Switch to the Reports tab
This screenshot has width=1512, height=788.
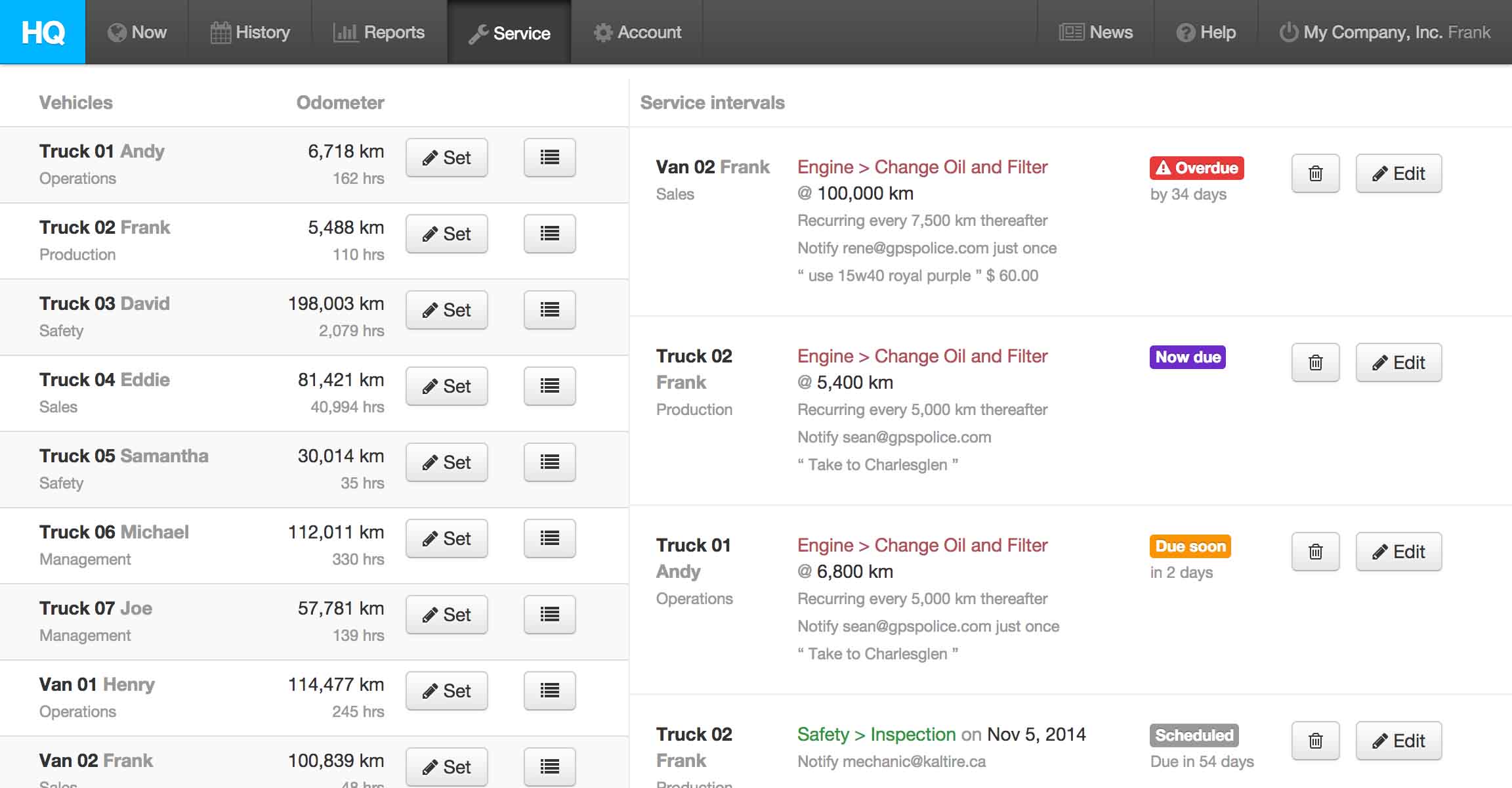point(379,32)
